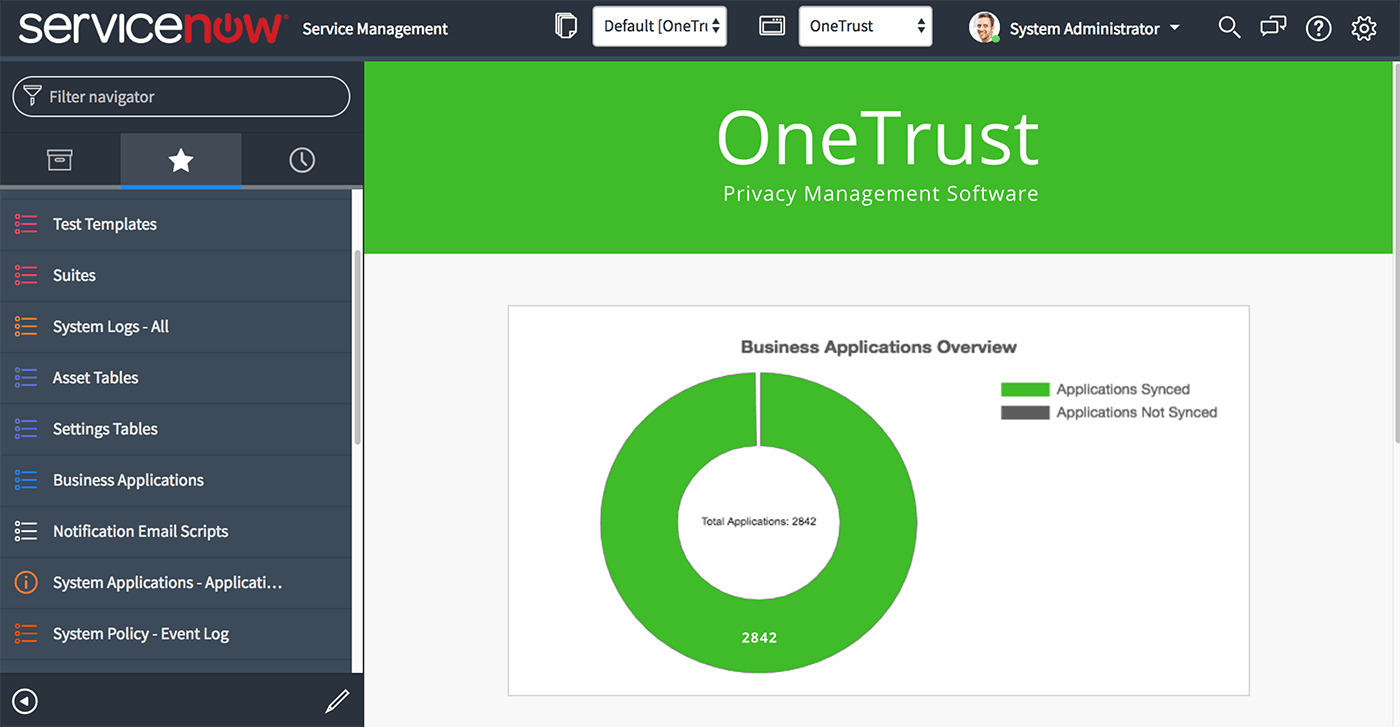The height and width of the screenshot is (727, 1400).
Task: Toggle Applications Not Synced legend swatch
Action: point(1025,413)
